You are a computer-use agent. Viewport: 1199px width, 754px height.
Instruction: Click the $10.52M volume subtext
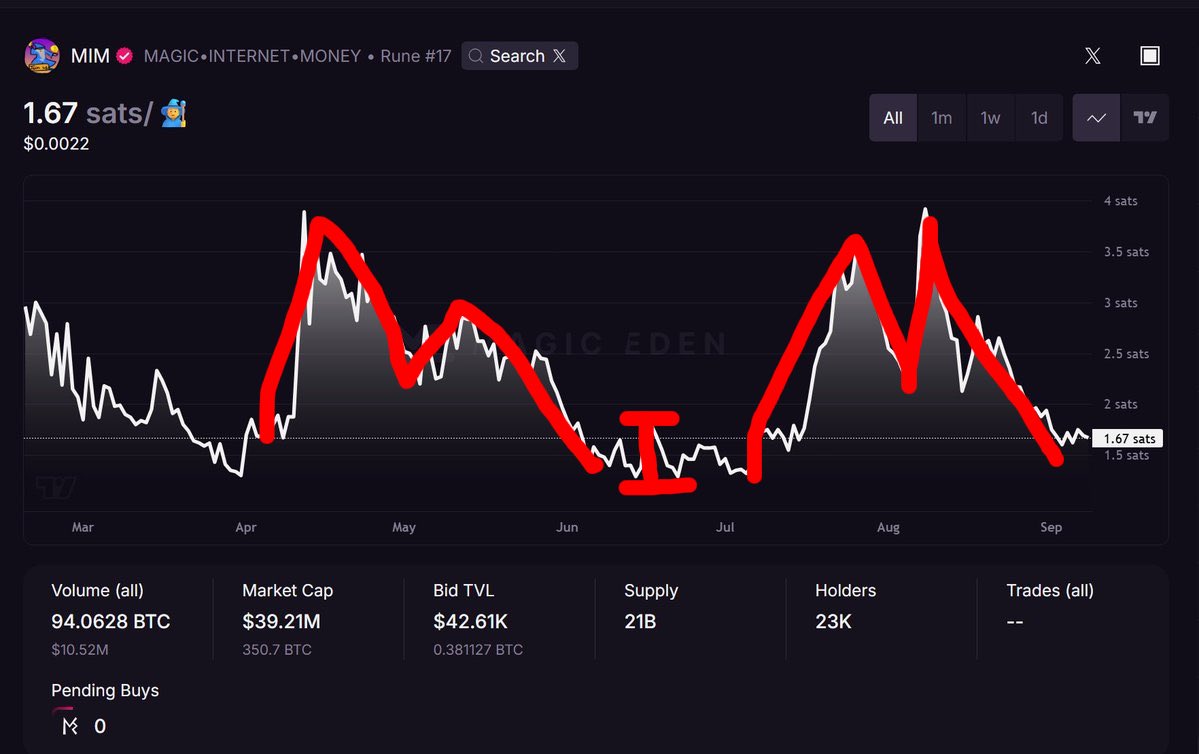tap(80, 650)
